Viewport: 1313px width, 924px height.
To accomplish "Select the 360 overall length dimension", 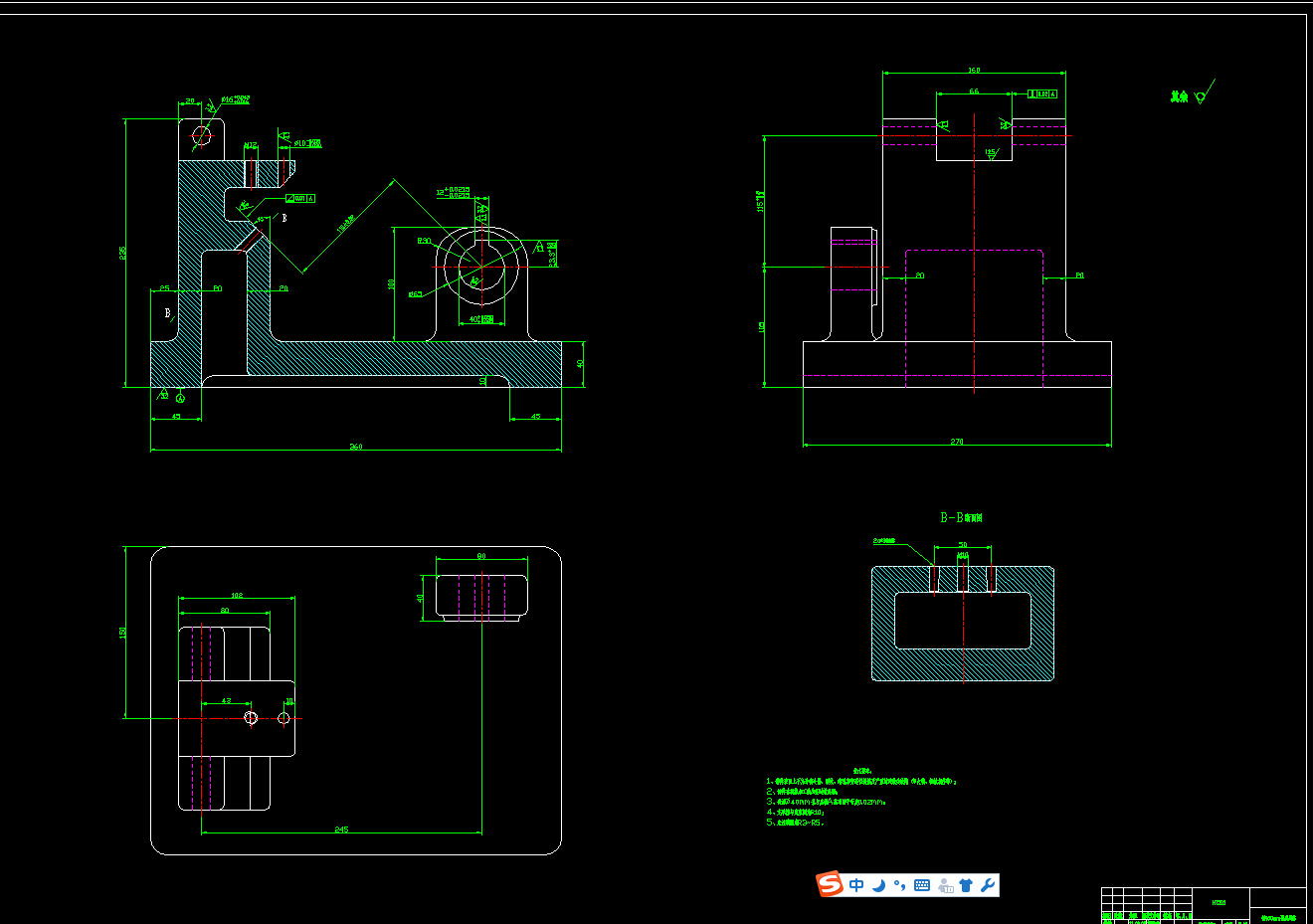I will point(356,447).
